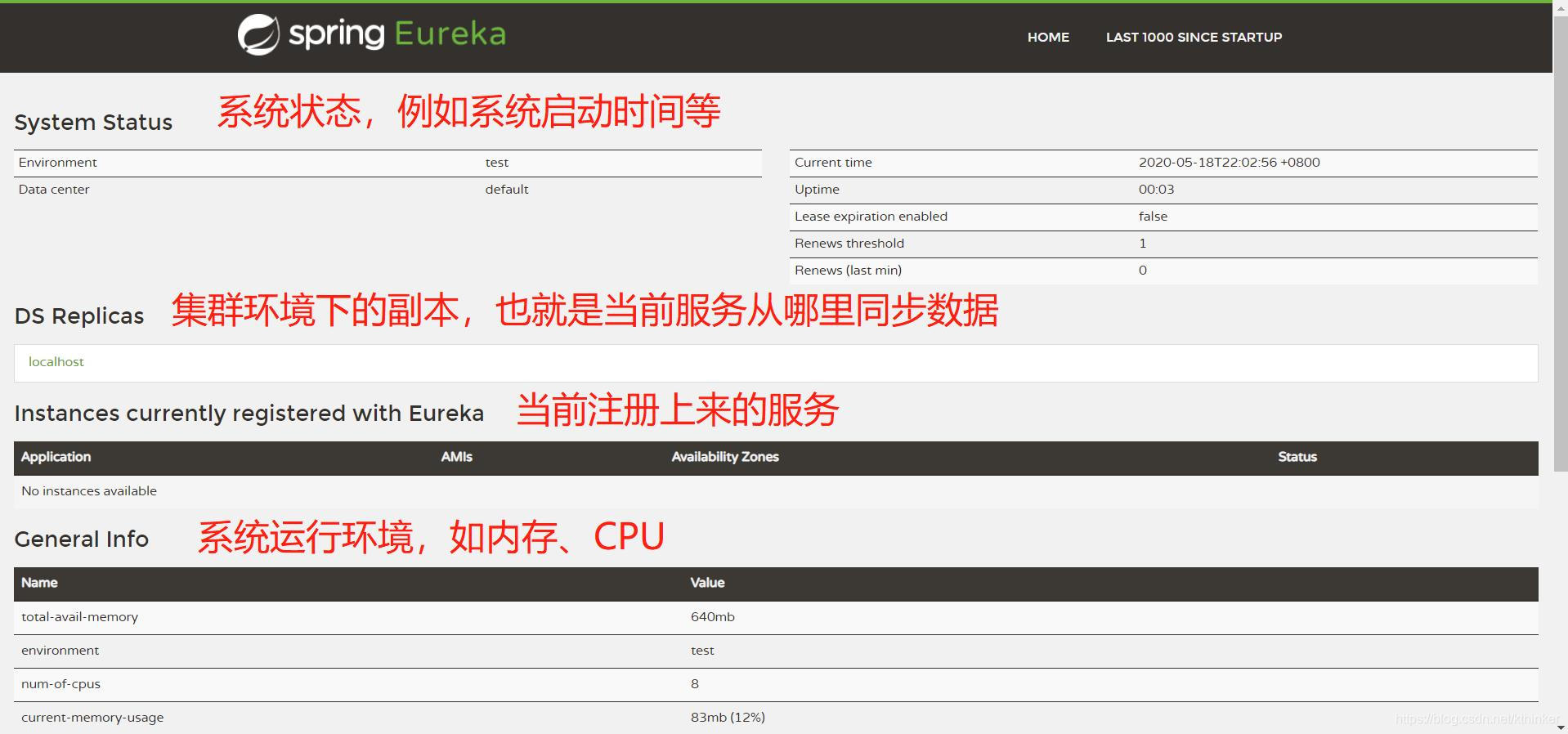Click the Renews (last min) label
This screenshot has height=734, width=1568.
[x=848, y=270]
